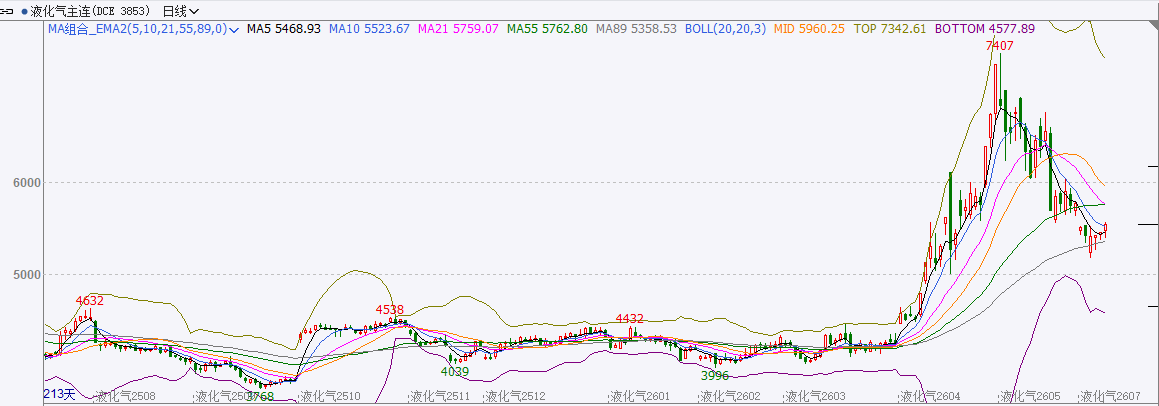Click the 213天 day count label
1159x406 pixels.
(59, 394)
